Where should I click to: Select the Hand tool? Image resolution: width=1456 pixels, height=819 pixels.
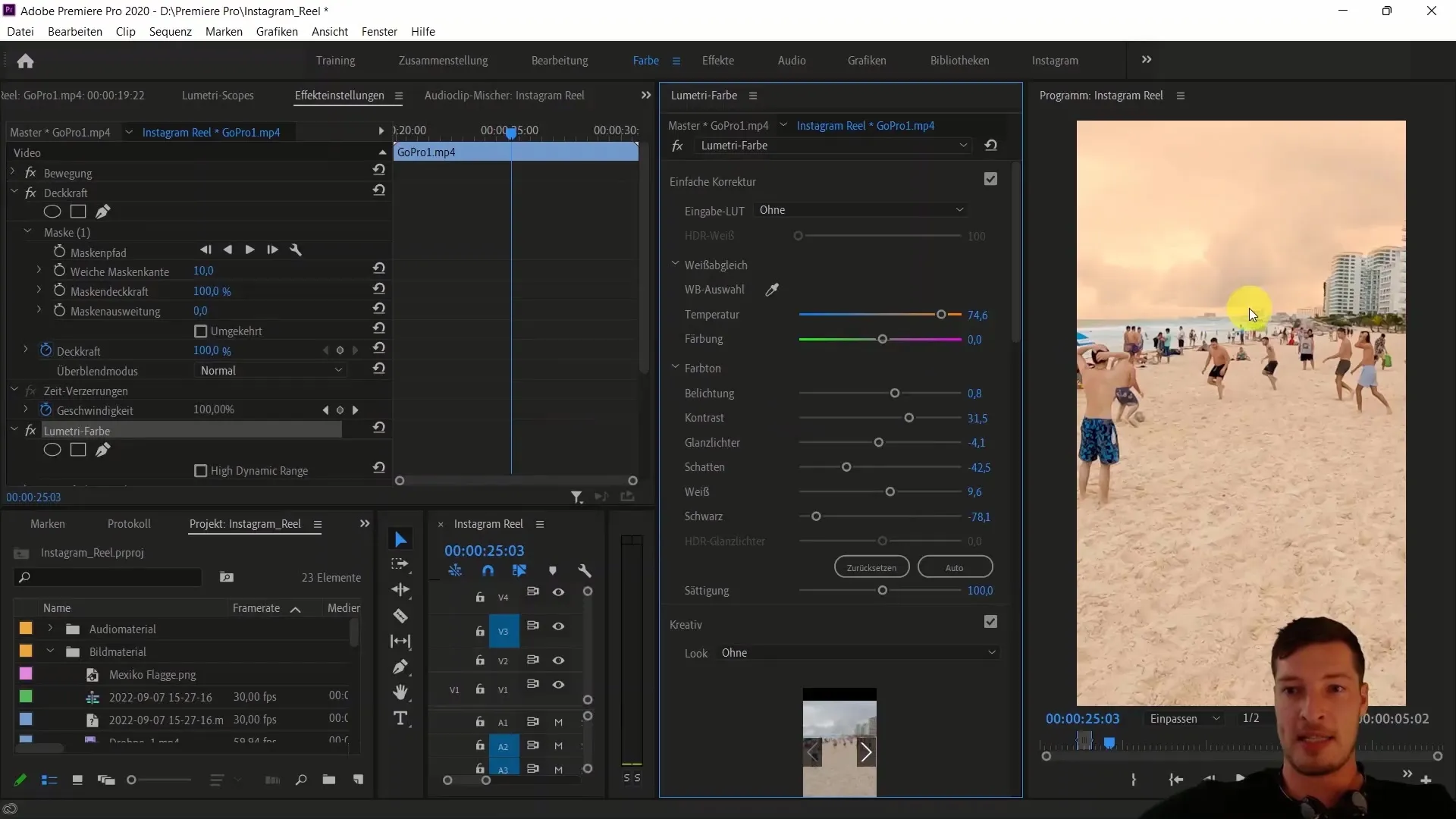tap(400, 692)
